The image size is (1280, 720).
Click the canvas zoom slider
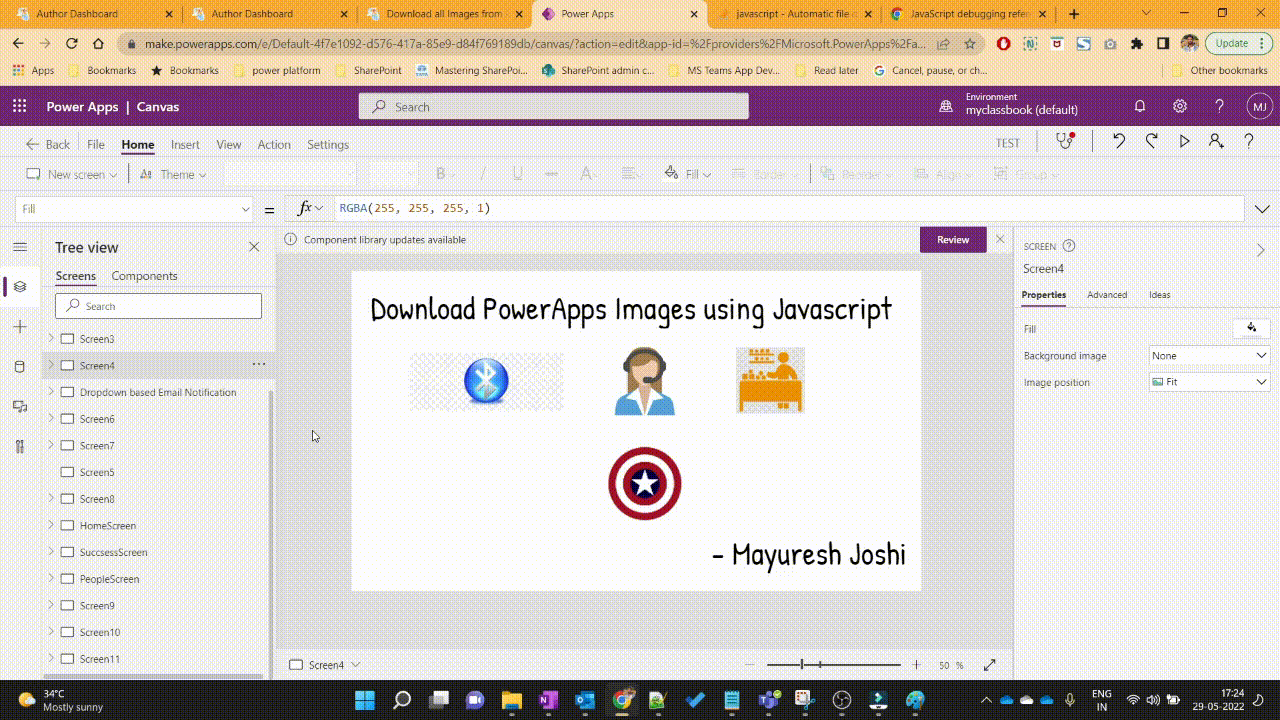point(833,665)
